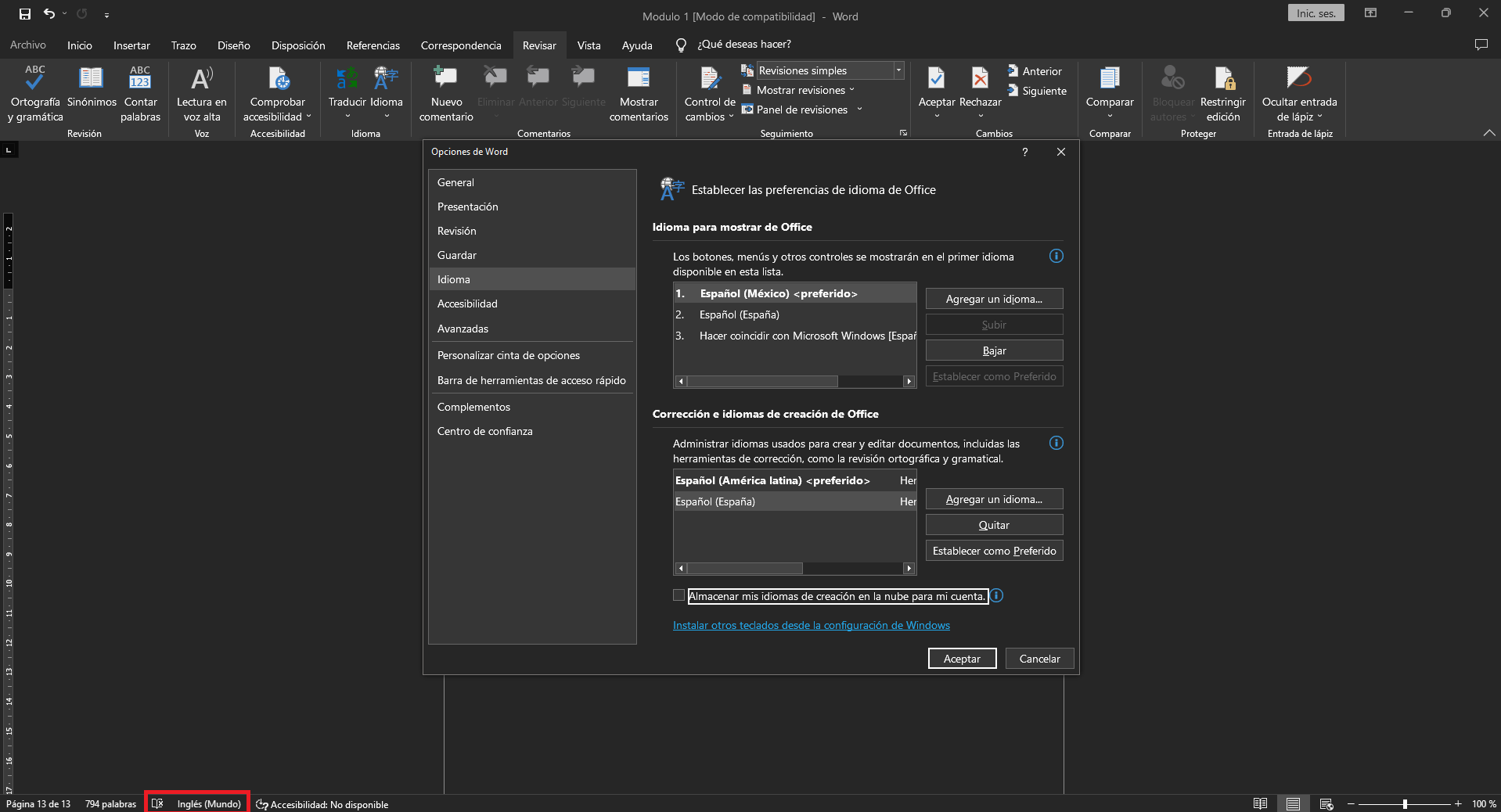
Task: Switch to Web Layout view icon
Action: [x=1326, y=804]
